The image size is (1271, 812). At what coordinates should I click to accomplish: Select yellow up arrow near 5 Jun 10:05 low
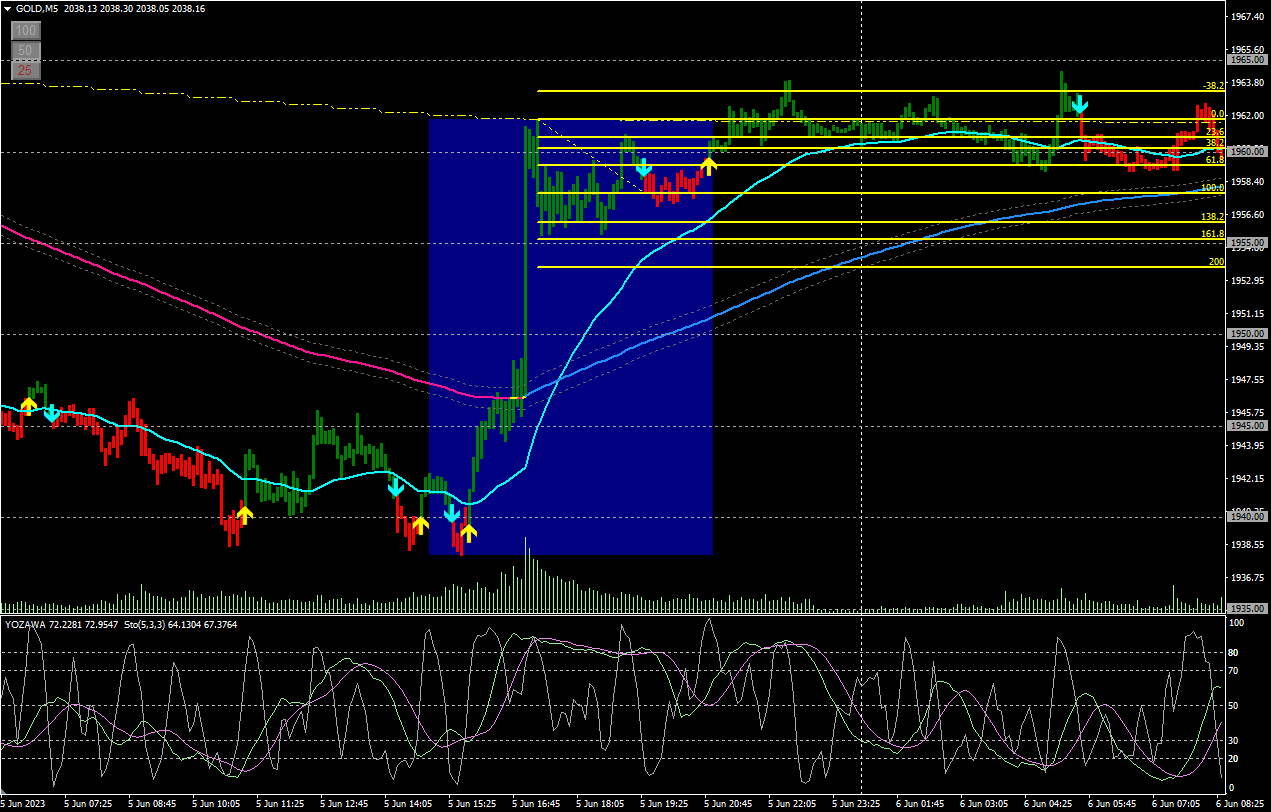click(244, 514)
